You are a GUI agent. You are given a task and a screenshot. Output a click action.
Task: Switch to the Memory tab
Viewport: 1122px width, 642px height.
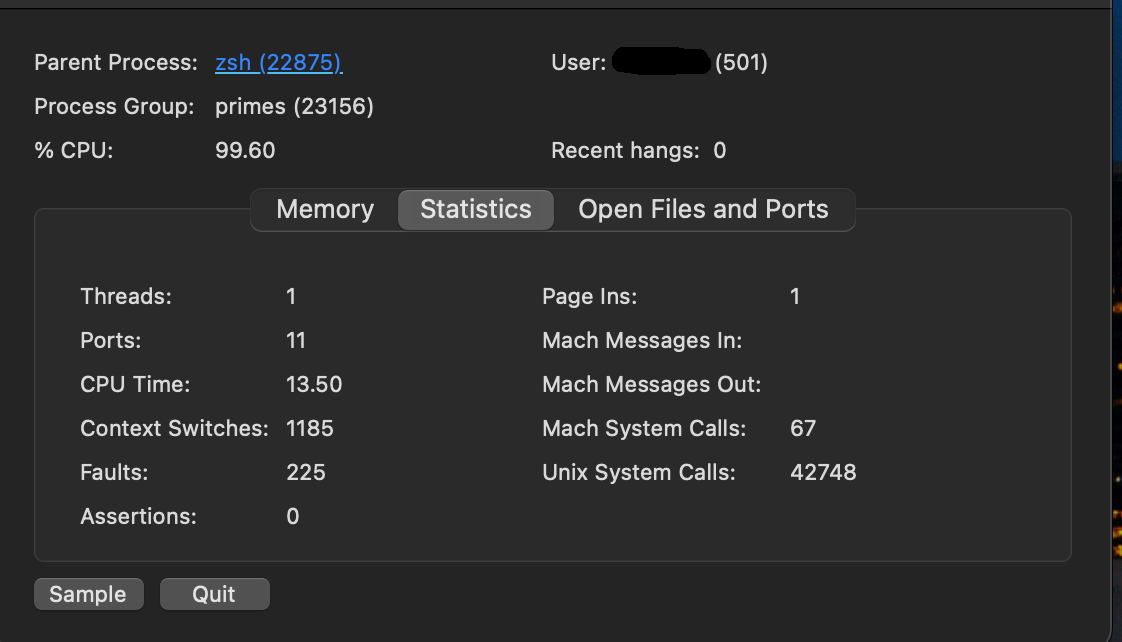click(x=325, y=210)
